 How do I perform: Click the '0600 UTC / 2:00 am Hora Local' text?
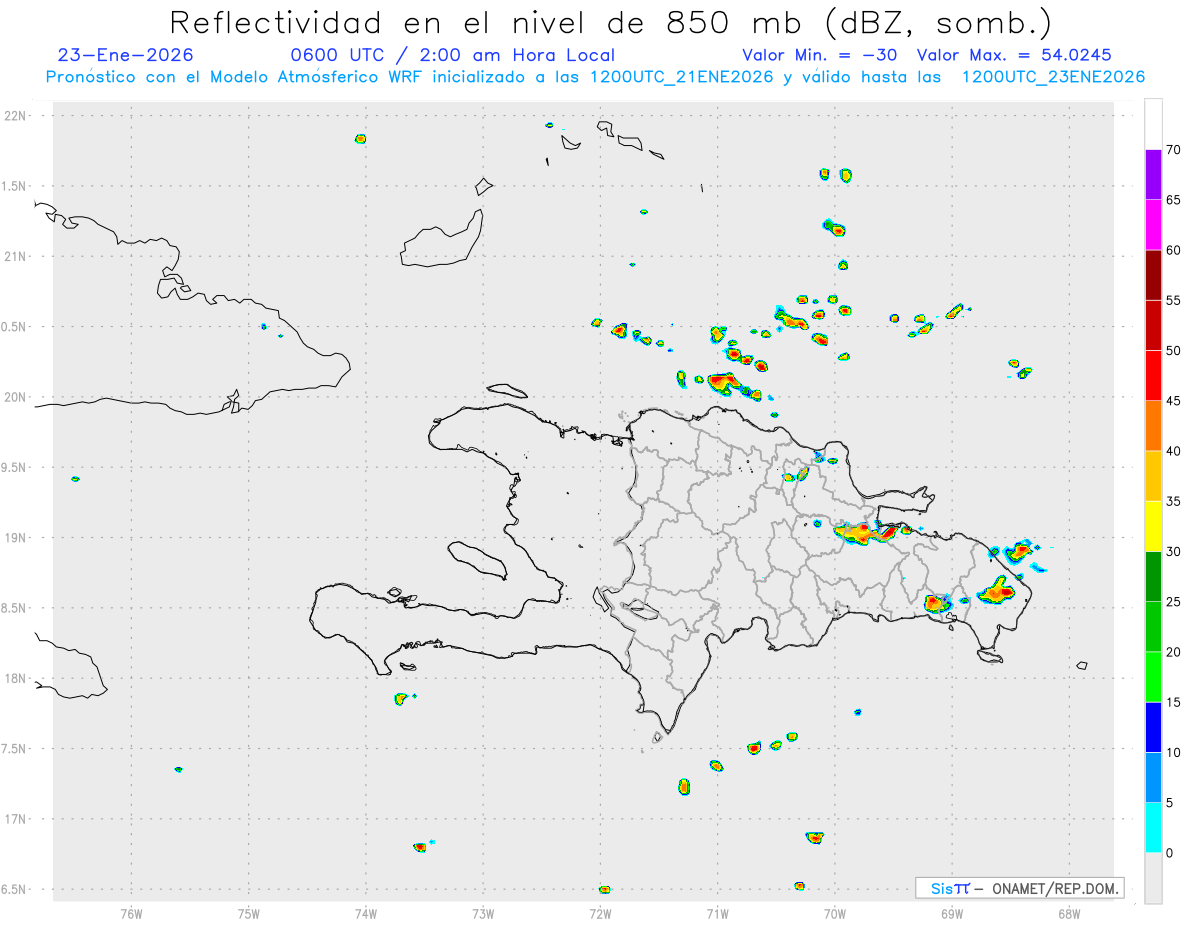(x=452, y=55)
